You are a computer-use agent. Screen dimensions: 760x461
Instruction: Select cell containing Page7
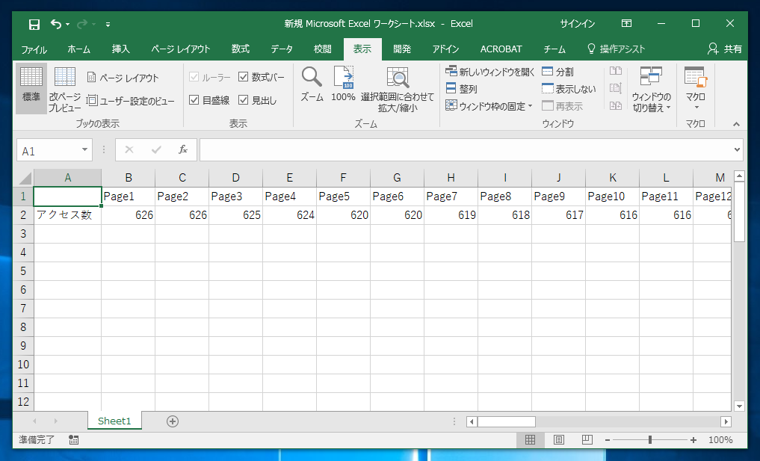tap(451, 196)
